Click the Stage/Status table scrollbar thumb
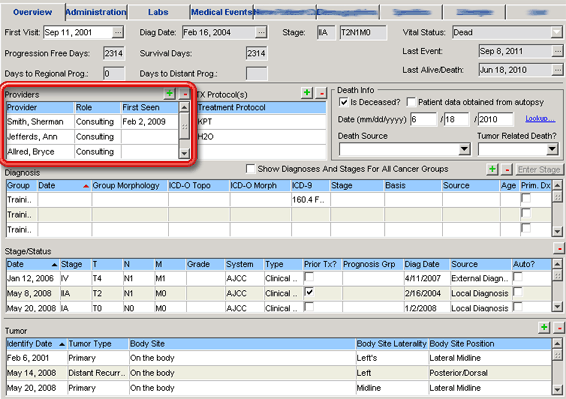This screenshot has height=399, width=566. pyautogui.click(x=557, y=276)
